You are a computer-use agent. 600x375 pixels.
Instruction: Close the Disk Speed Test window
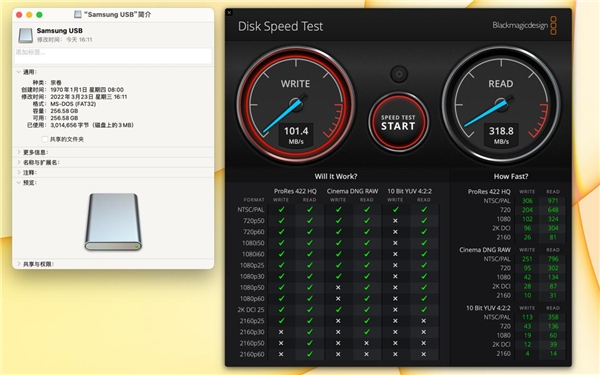pyautogui.click(x=229, y=13)
